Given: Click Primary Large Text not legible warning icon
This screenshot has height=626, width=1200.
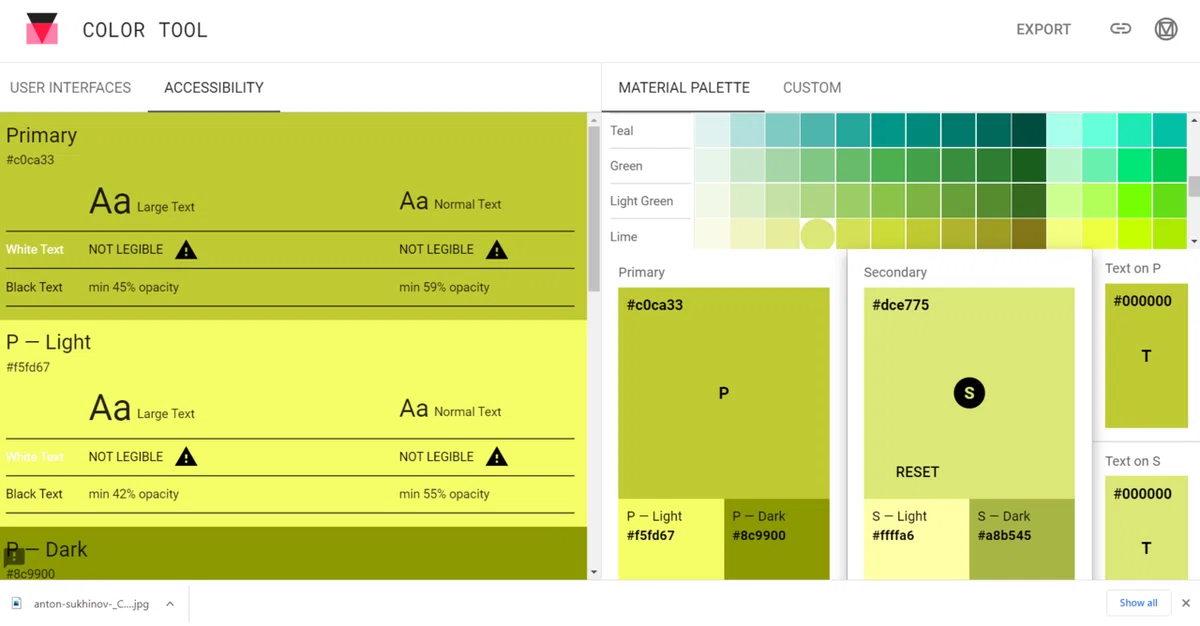Looking at the screenshot, I should tap(186, 249).
